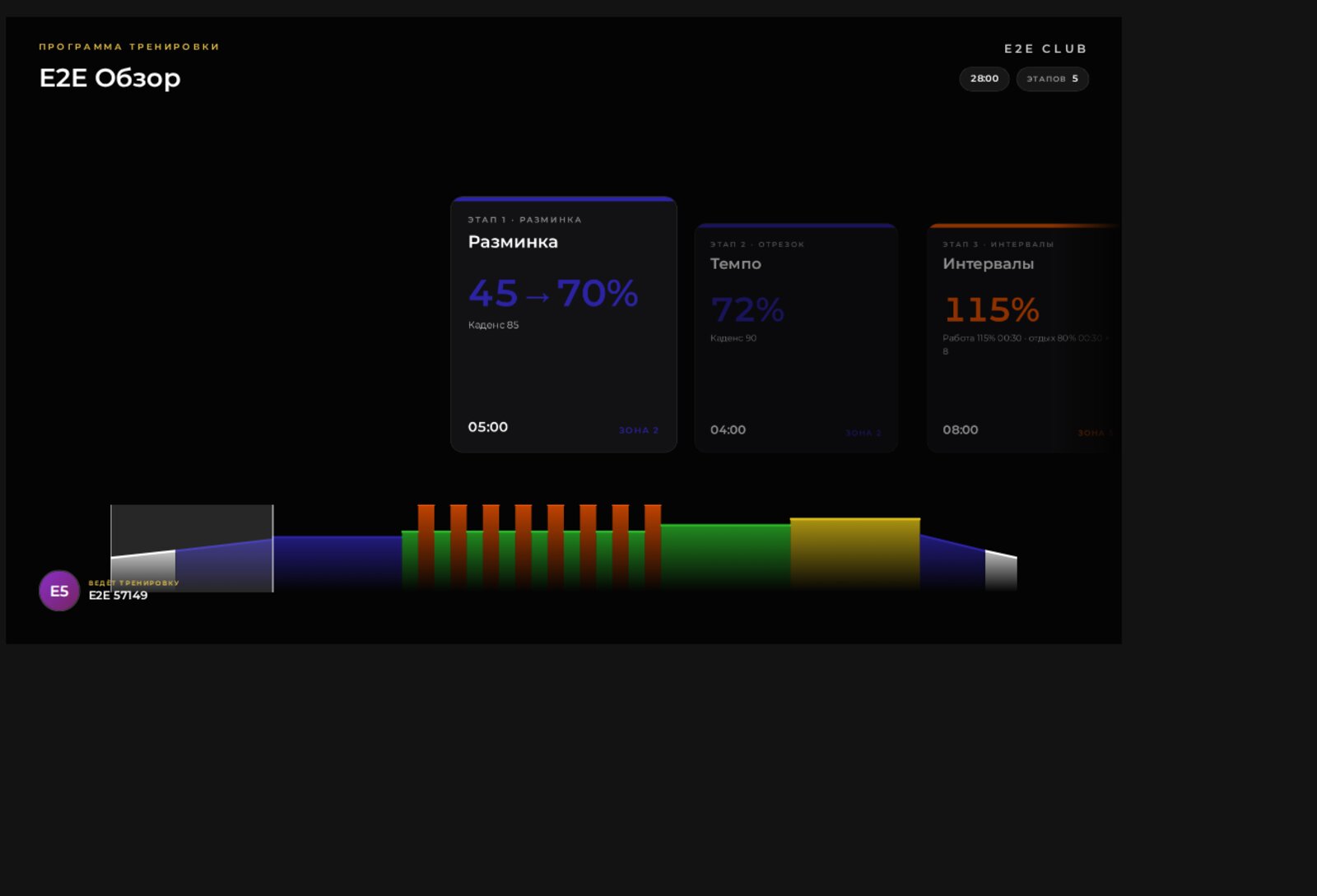The image size is (1317, 896).
Task: Open the Темпо stage card
Action: tap(796, 337)
